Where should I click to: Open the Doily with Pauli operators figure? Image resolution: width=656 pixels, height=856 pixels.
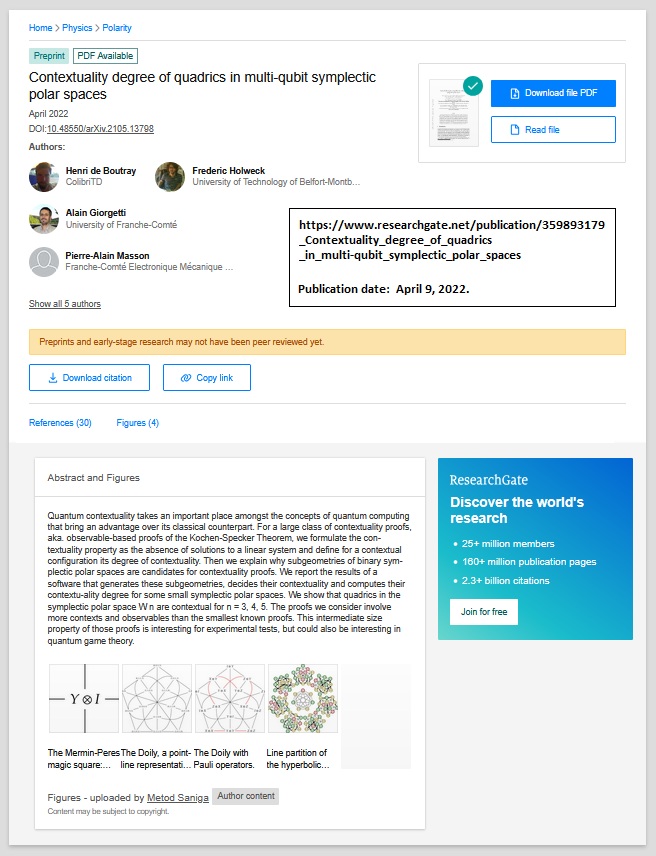230,699
